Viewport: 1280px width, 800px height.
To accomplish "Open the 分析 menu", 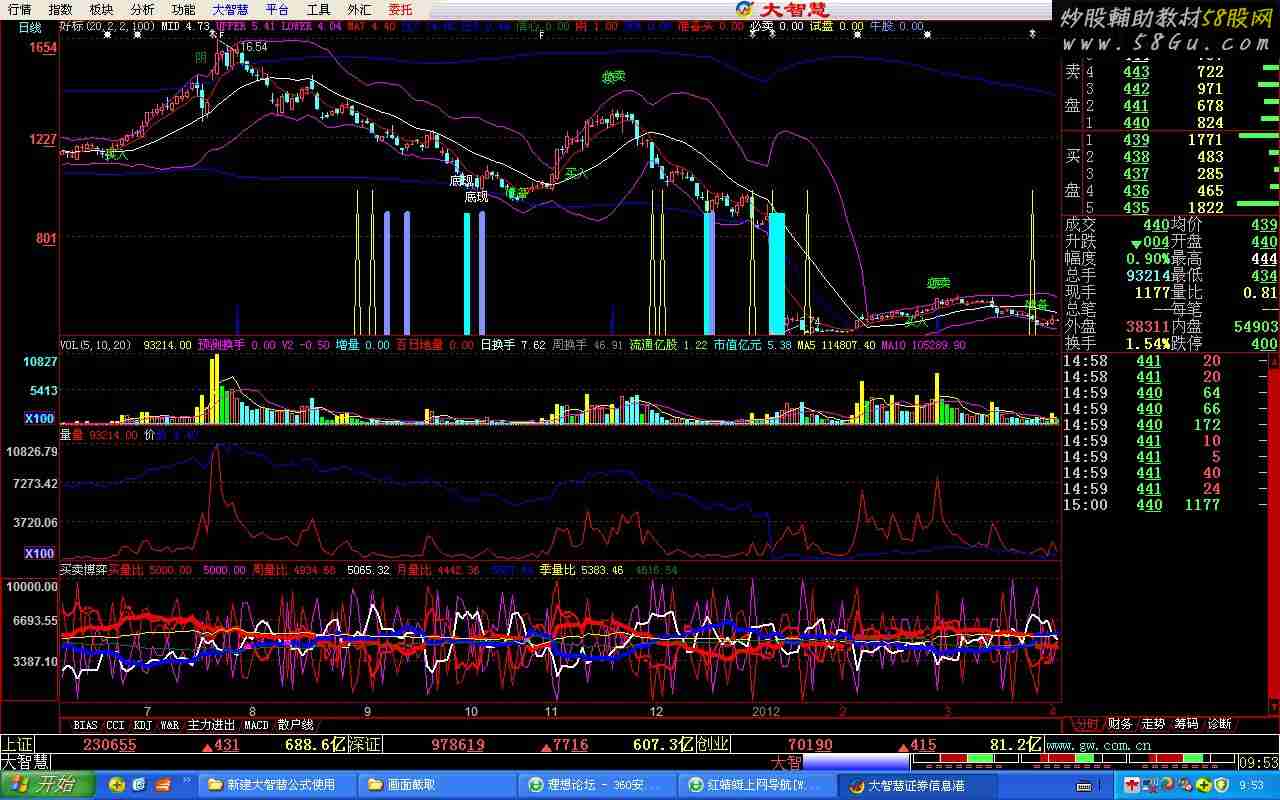I will click(142, 9).
